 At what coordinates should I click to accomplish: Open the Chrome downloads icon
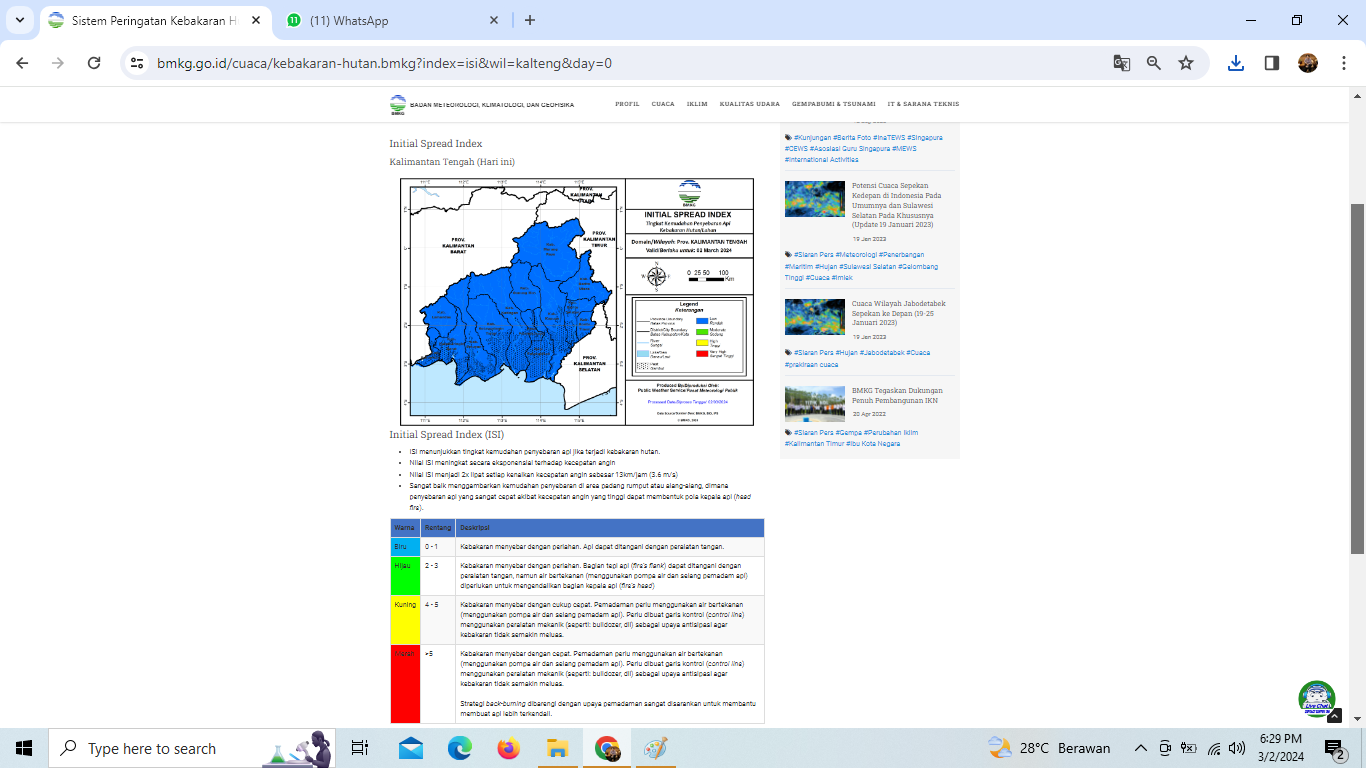[x=1236, y=63]
